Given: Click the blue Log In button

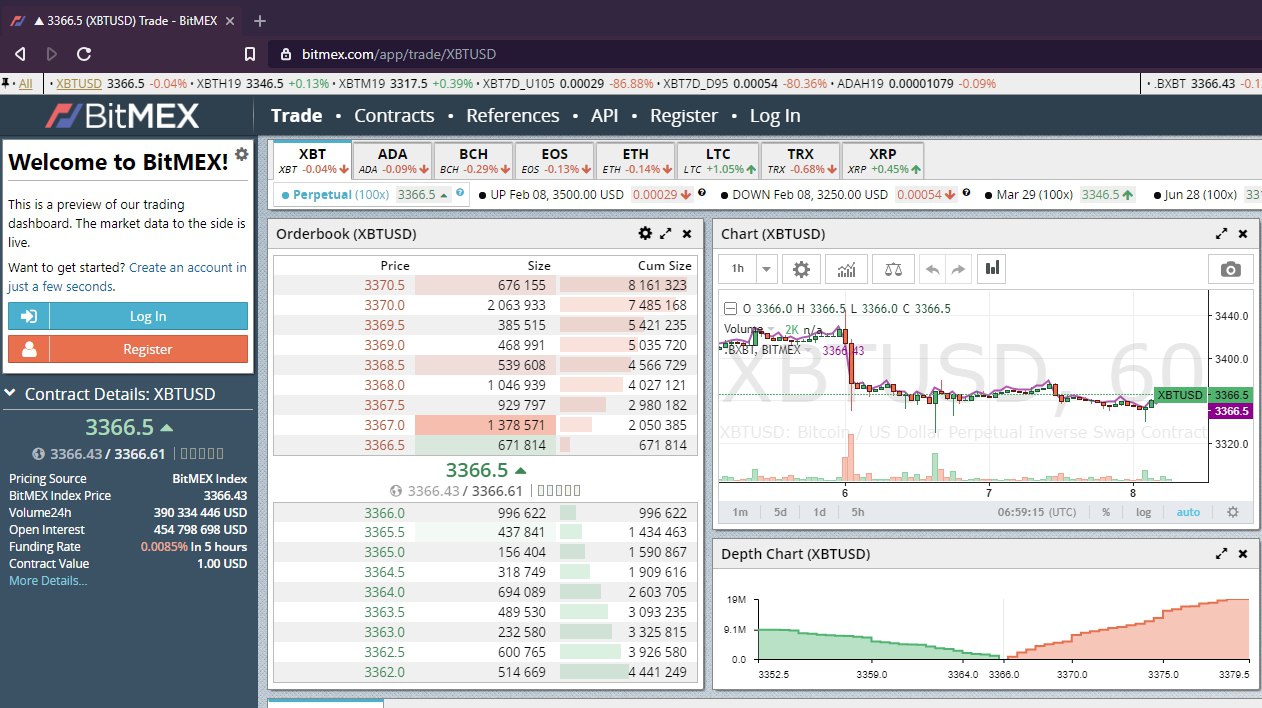Looking at the screenshot, I should (128, 316).
